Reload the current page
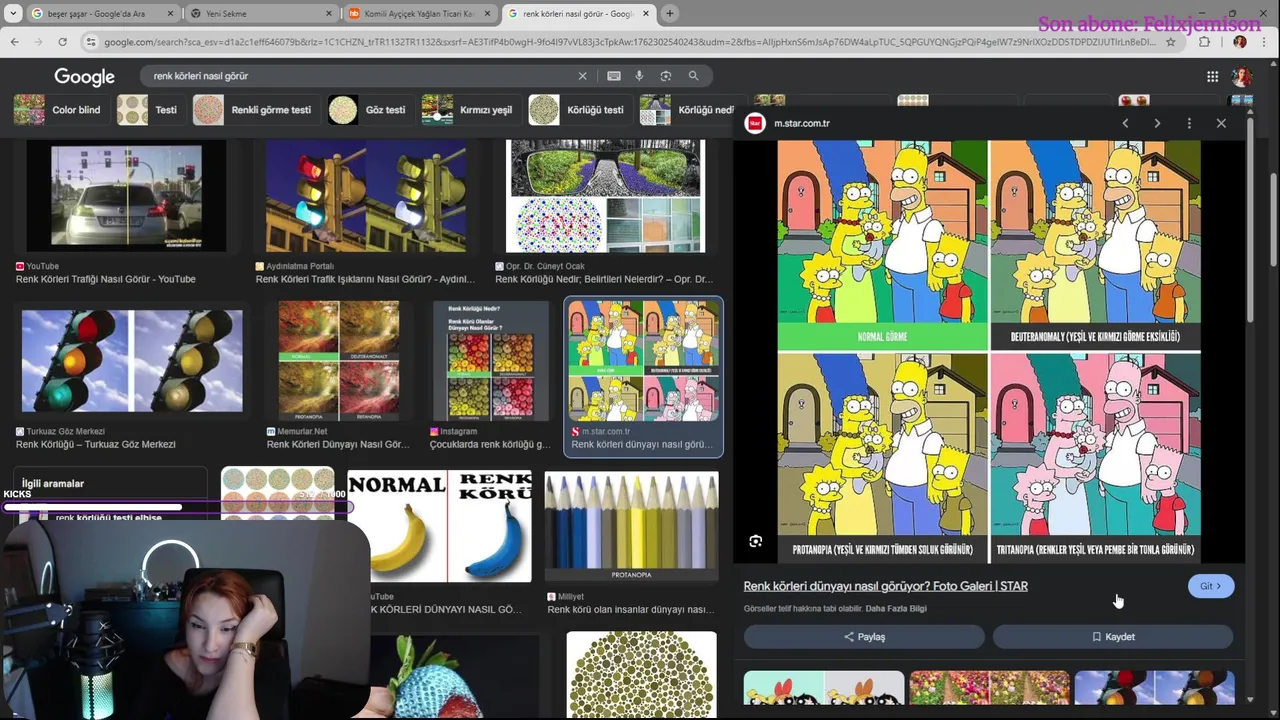1280x720 pixels. (x=62, y=42)
